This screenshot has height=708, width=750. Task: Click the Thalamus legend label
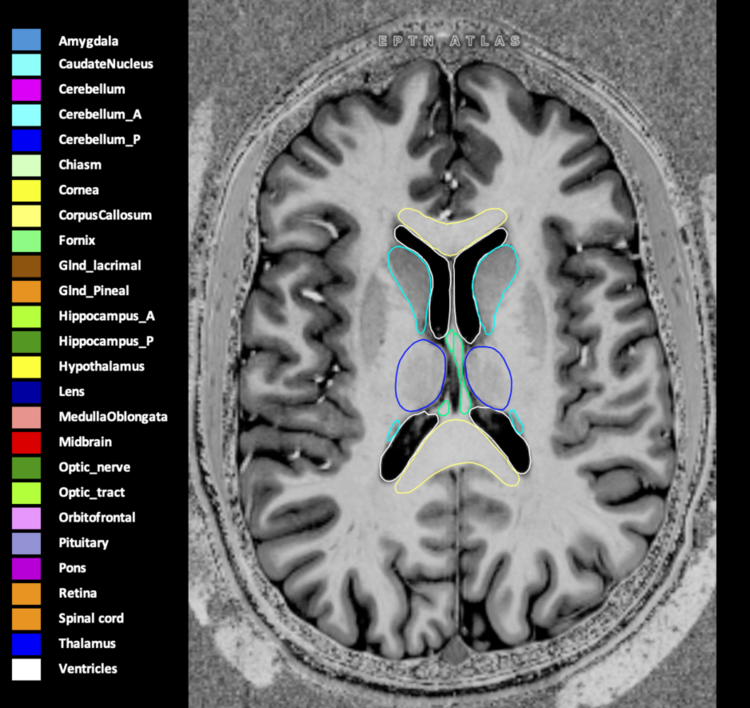click(x=87, y=644)
